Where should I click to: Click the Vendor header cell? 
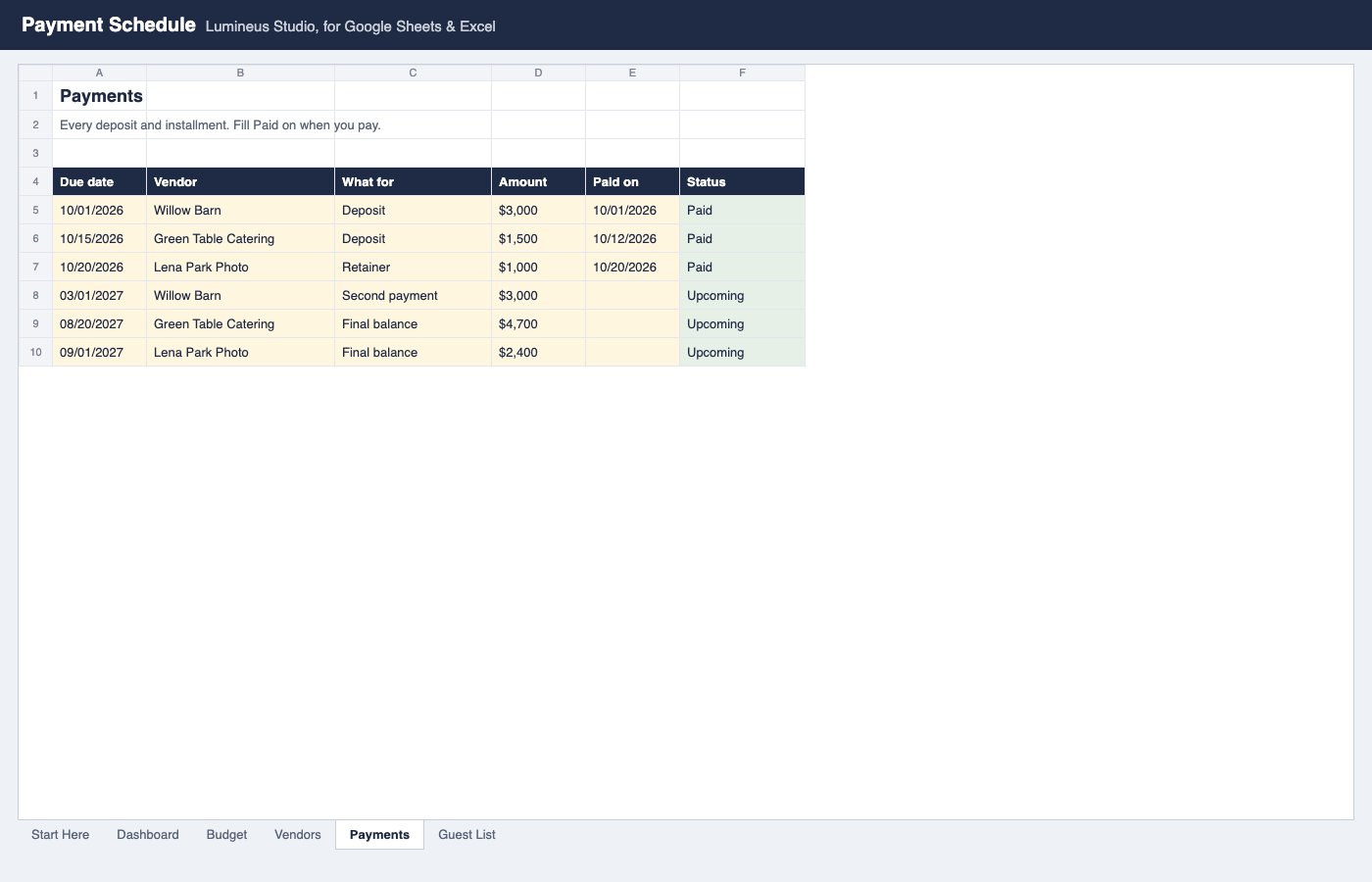240,182
